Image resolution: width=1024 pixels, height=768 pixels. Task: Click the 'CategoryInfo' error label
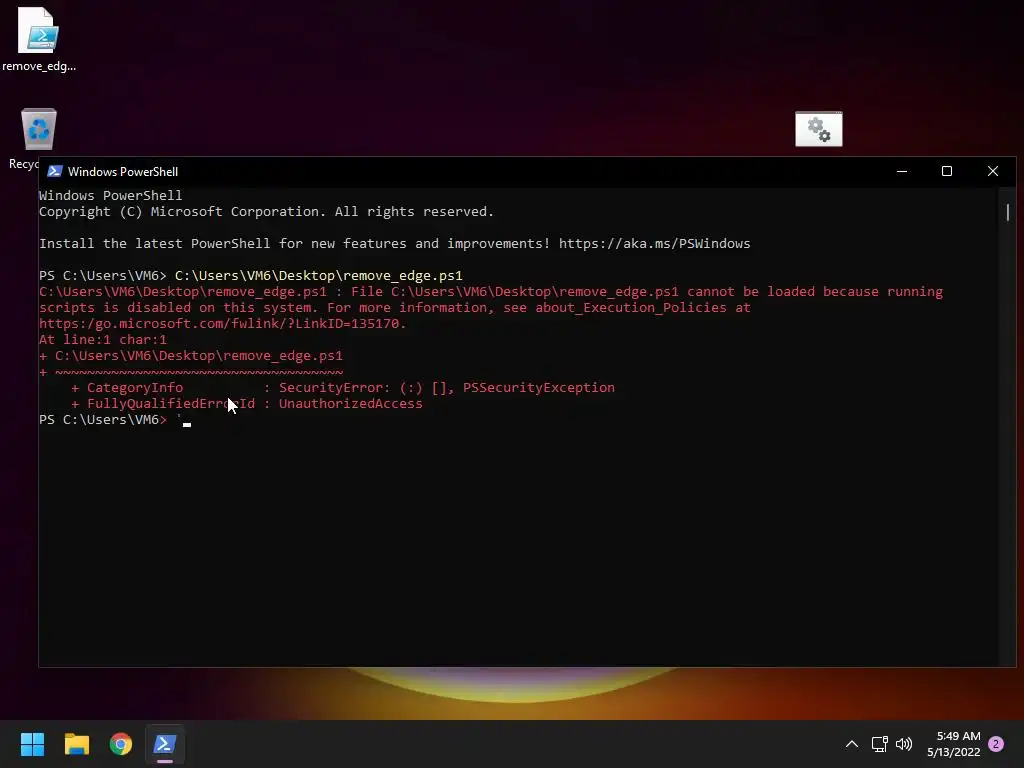pyautogui.click(x=135, y=388)
